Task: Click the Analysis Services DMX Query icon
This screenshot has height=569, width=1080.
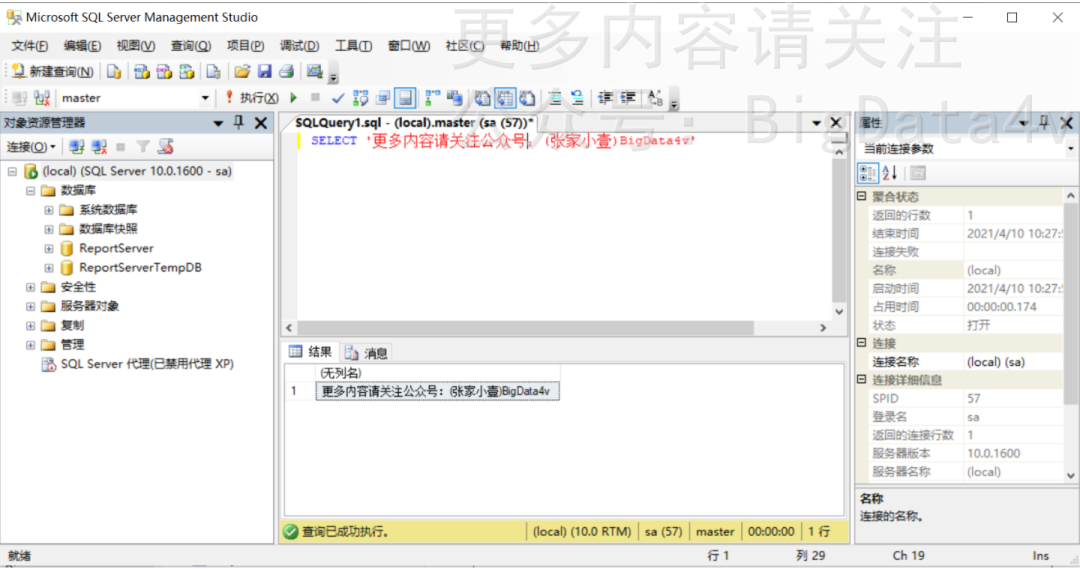Action: [x=164, y=72]
